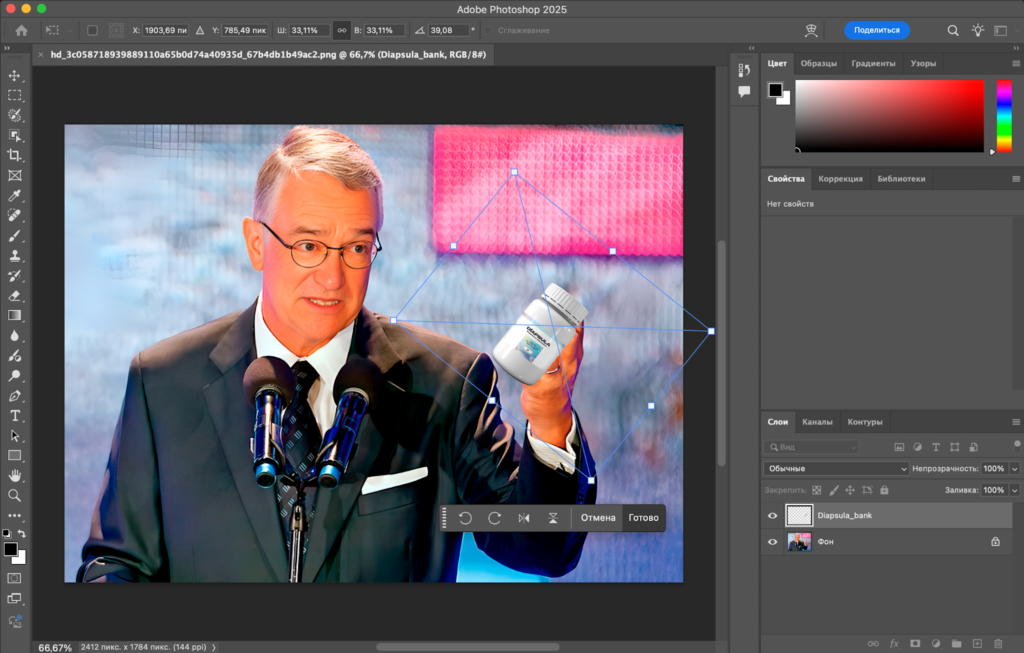Activate the Zoom tool in toolbar

[15, 495]
